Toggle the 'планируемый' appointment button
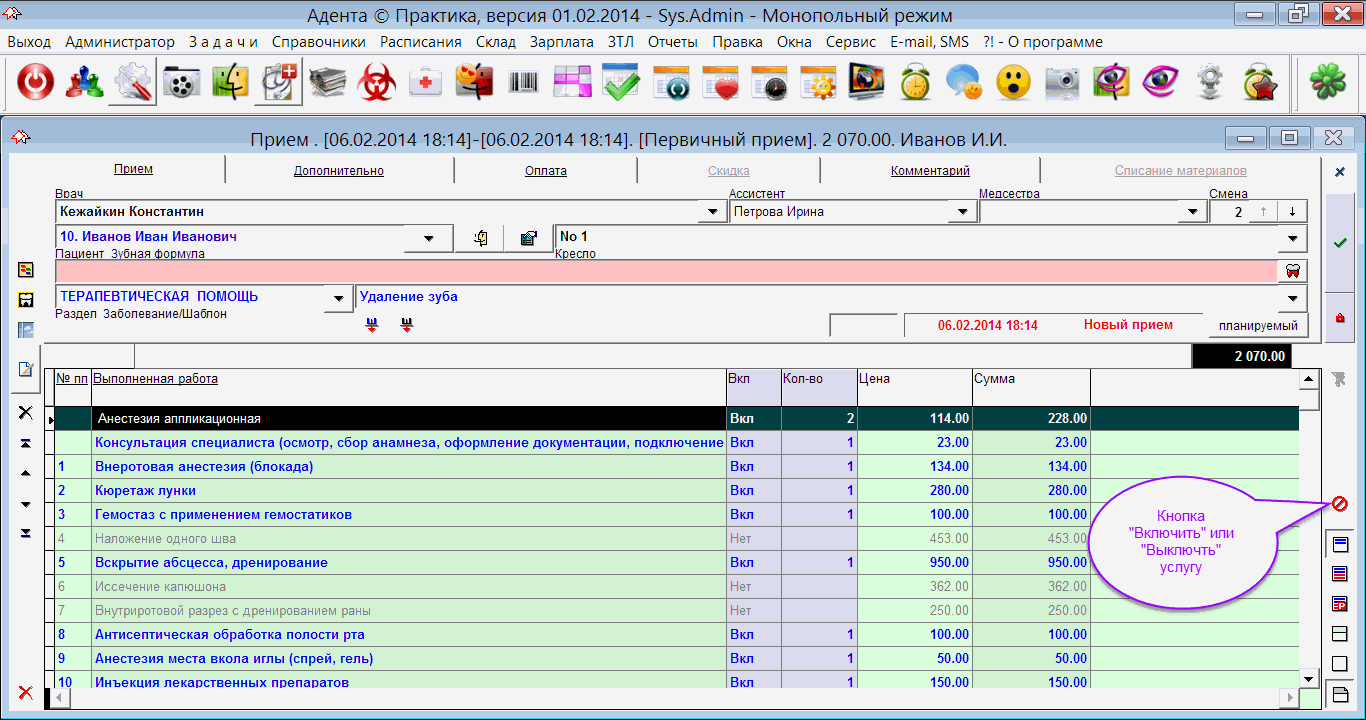 click(x=1257, y=326)
